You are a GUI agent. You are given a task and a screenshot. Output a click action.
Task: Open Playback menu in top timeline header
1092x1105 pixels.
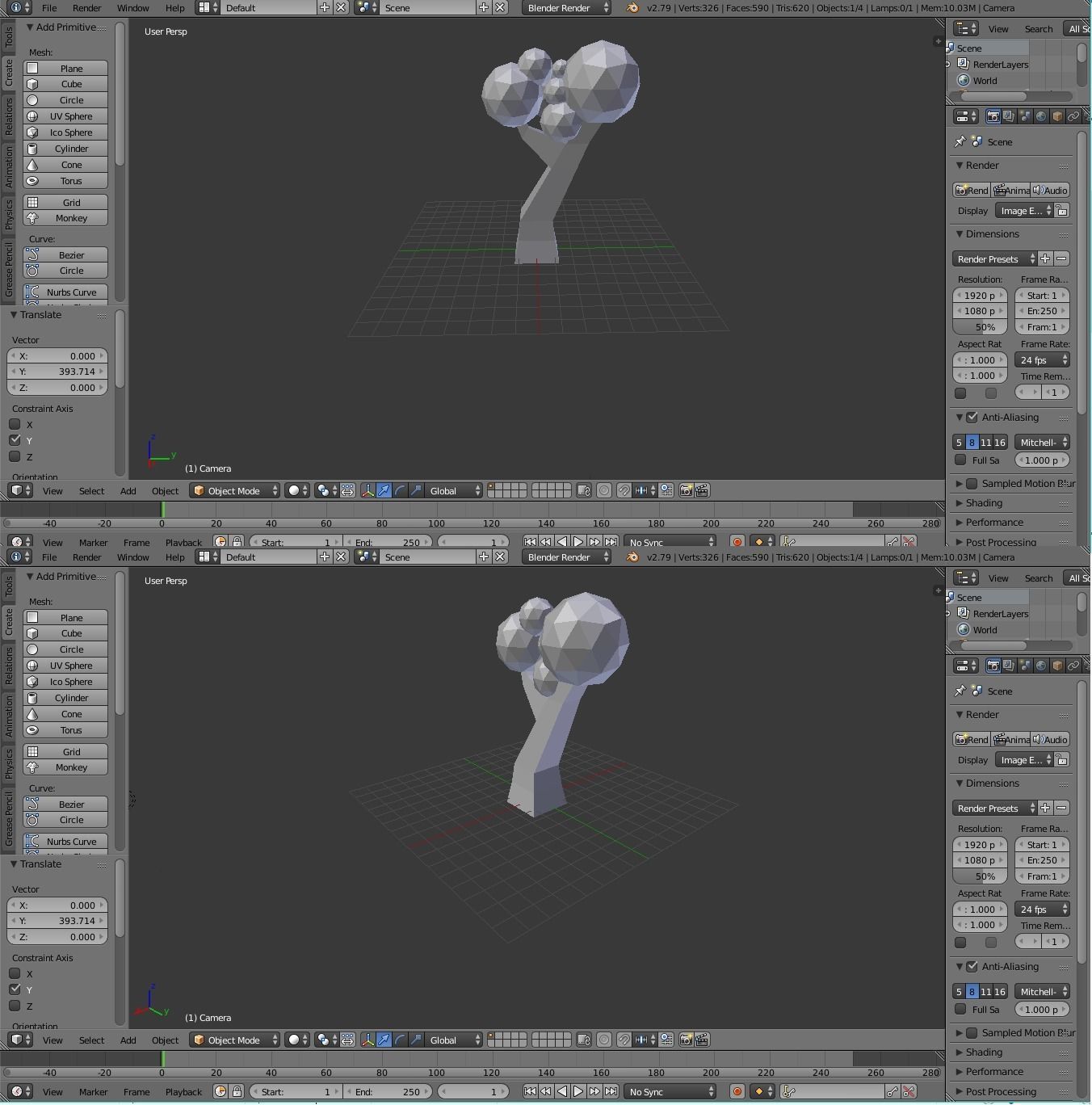tap(183, 542)
